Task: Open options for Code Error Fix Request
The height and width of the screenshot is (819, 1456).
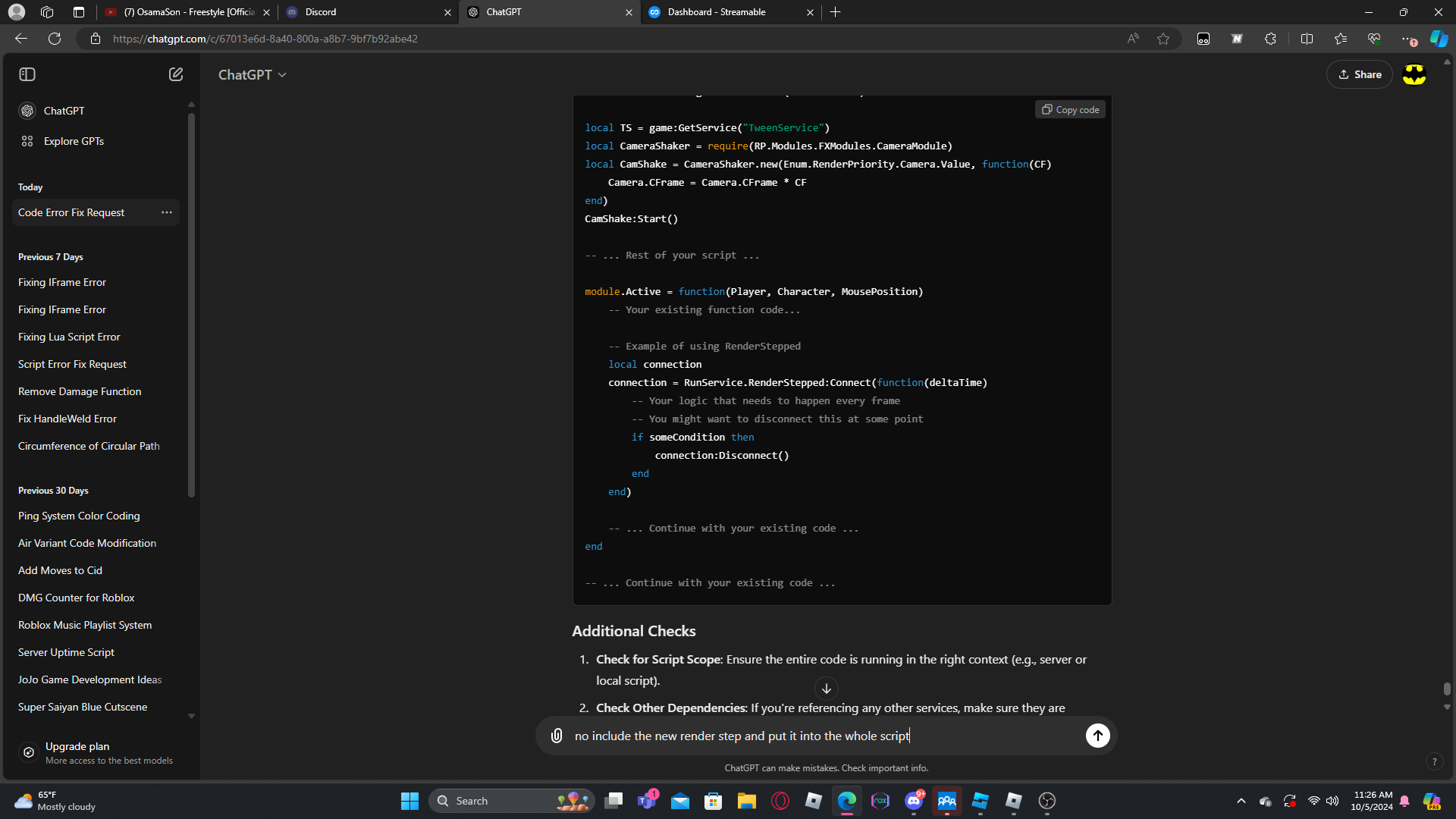Action: (167, 212)
